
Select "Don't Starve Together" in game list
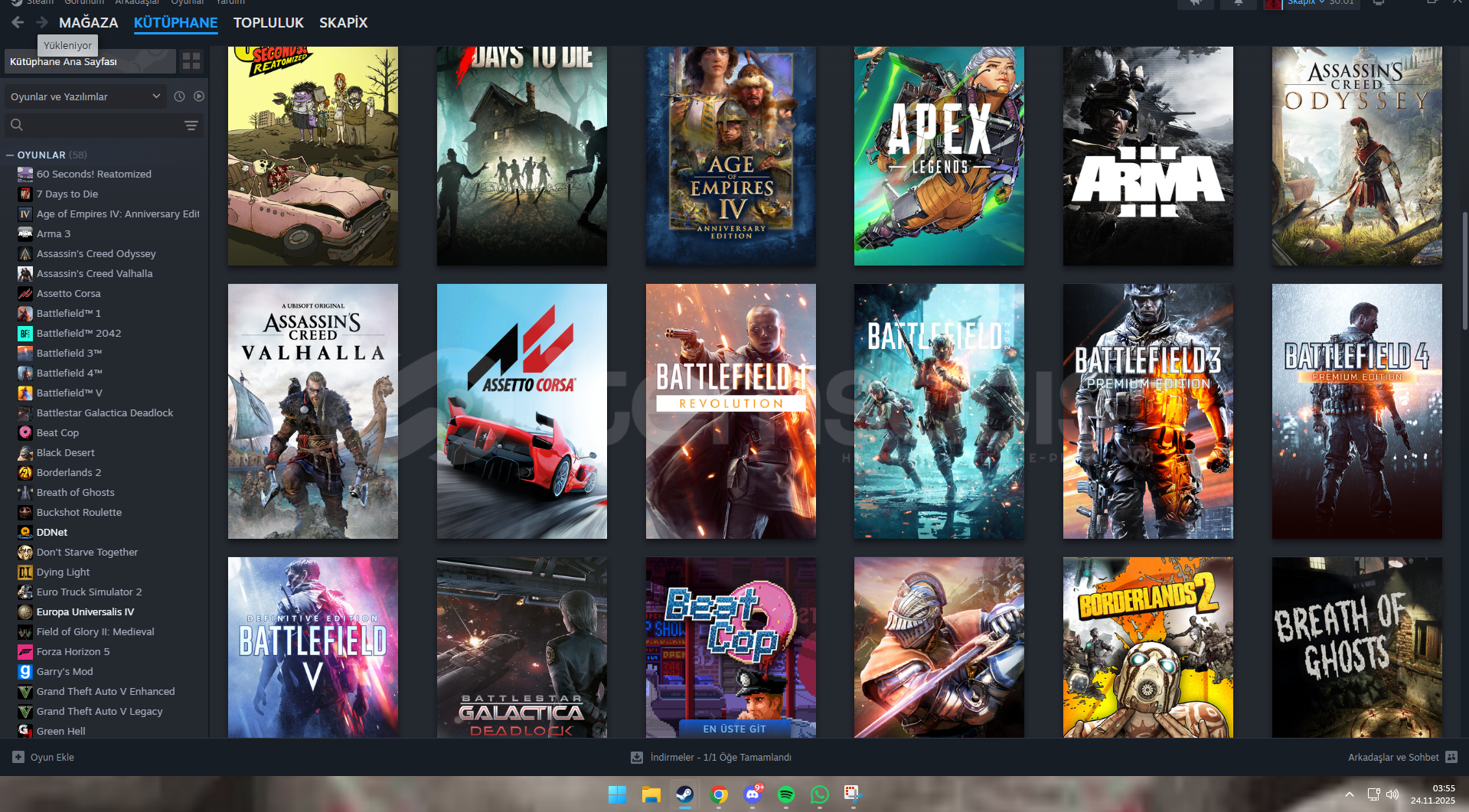coord(87,552)
